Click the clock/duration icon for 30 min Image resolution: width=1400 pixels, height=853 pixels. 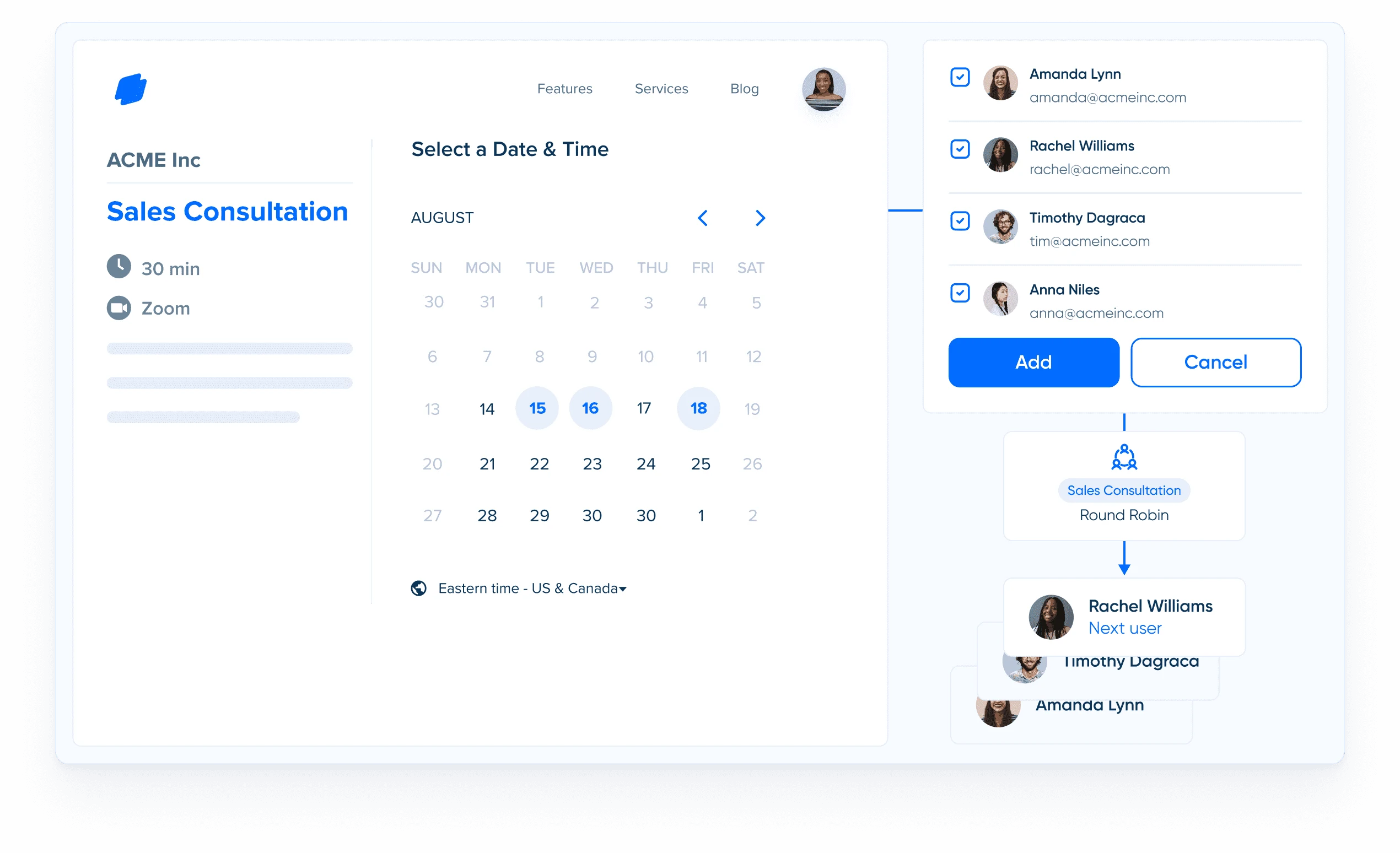pos(119,268)
